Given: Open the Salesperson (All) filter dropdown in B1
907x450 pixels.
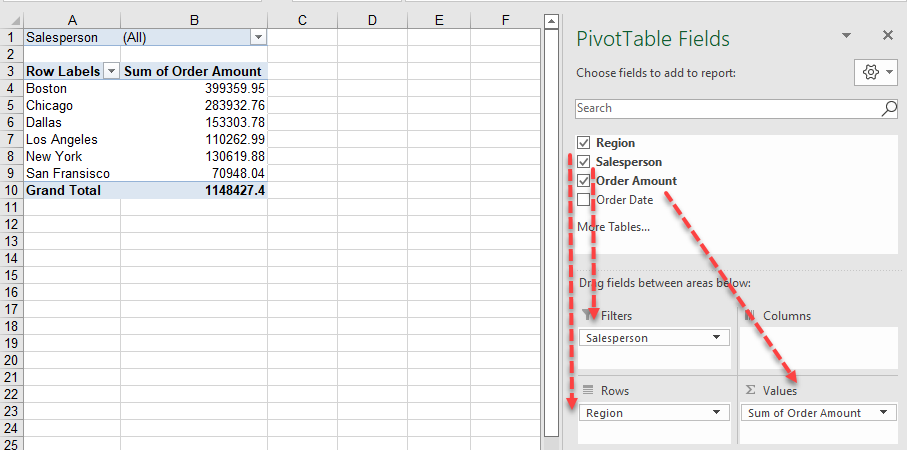Looking at the screenshot, I should (259, 37).
